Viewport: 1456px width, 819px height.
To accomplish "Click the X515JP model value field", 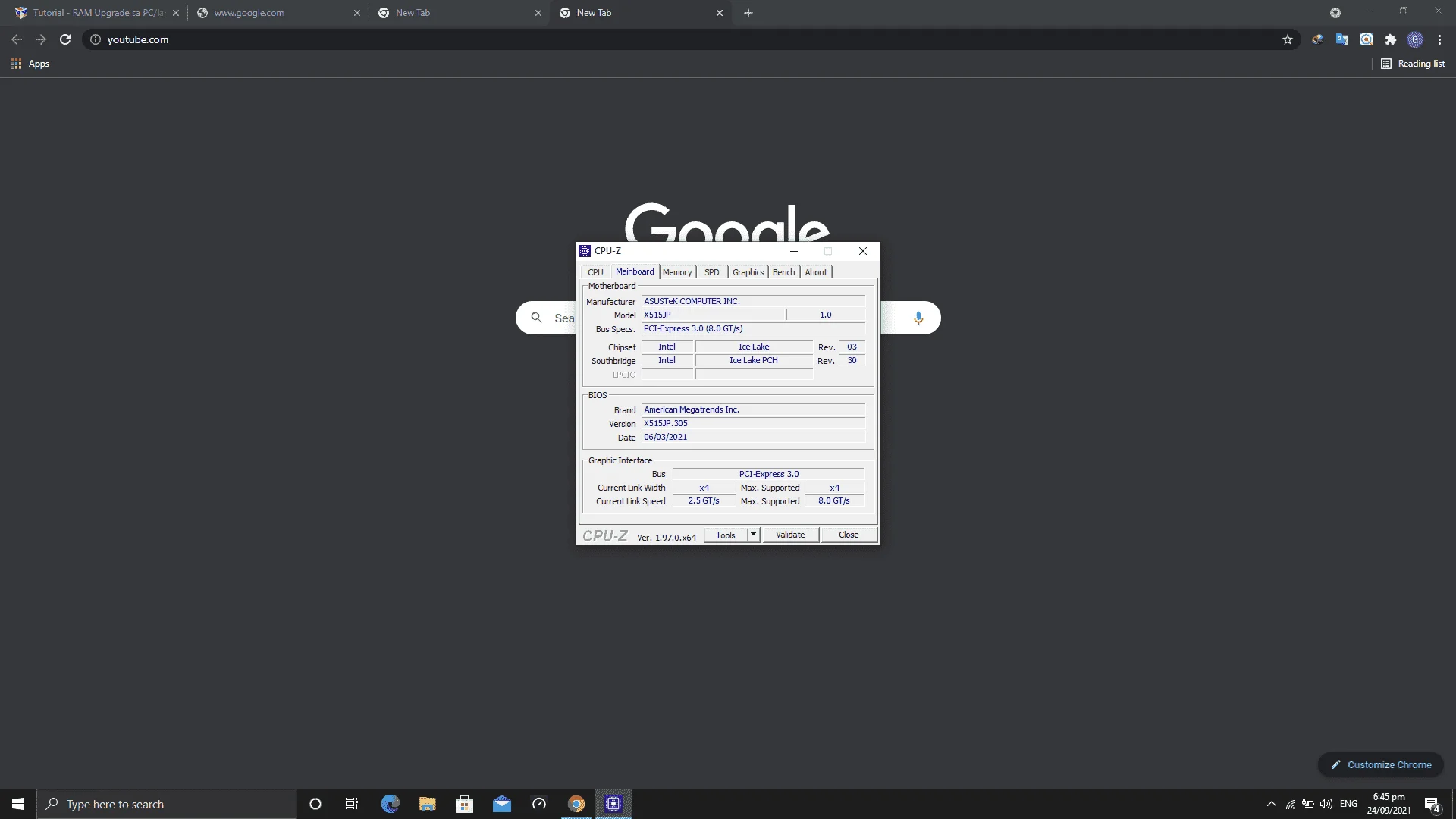I will tap(712, 315).
